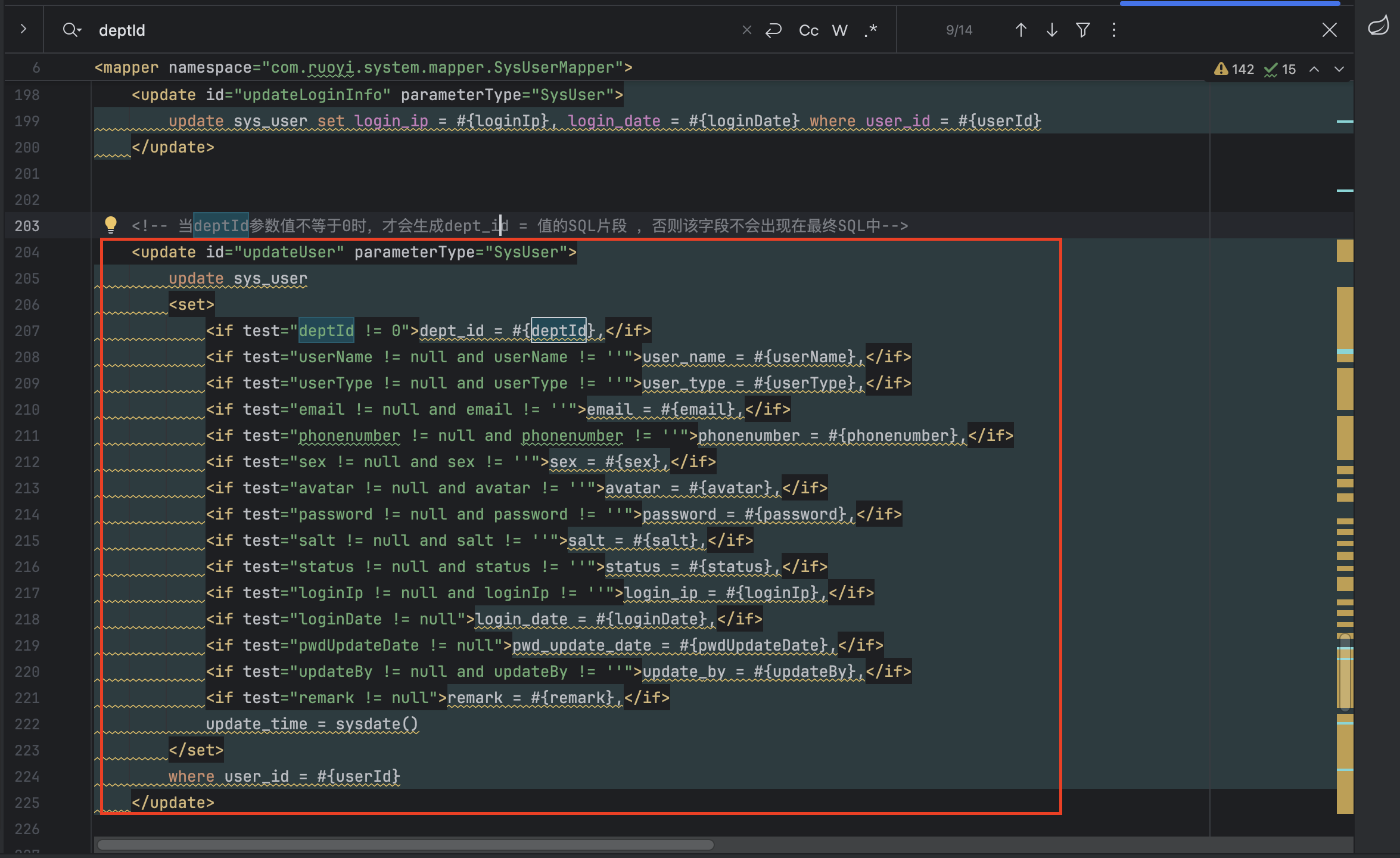Click the new line arrow icon
This screenshot has width=1400, height=858.
[773, 30]
